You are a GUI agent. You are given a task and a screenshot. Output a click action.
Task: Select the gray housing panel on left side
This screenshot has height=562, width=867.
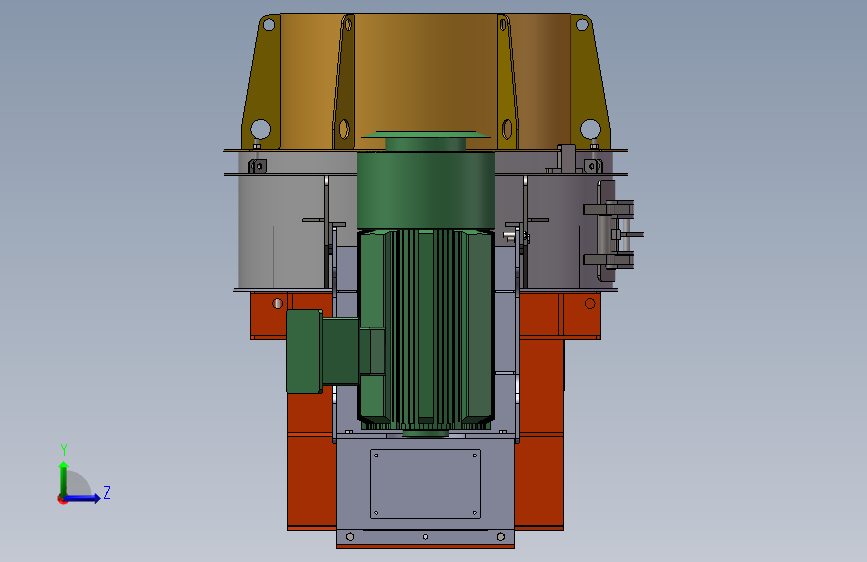coord(282,232)
